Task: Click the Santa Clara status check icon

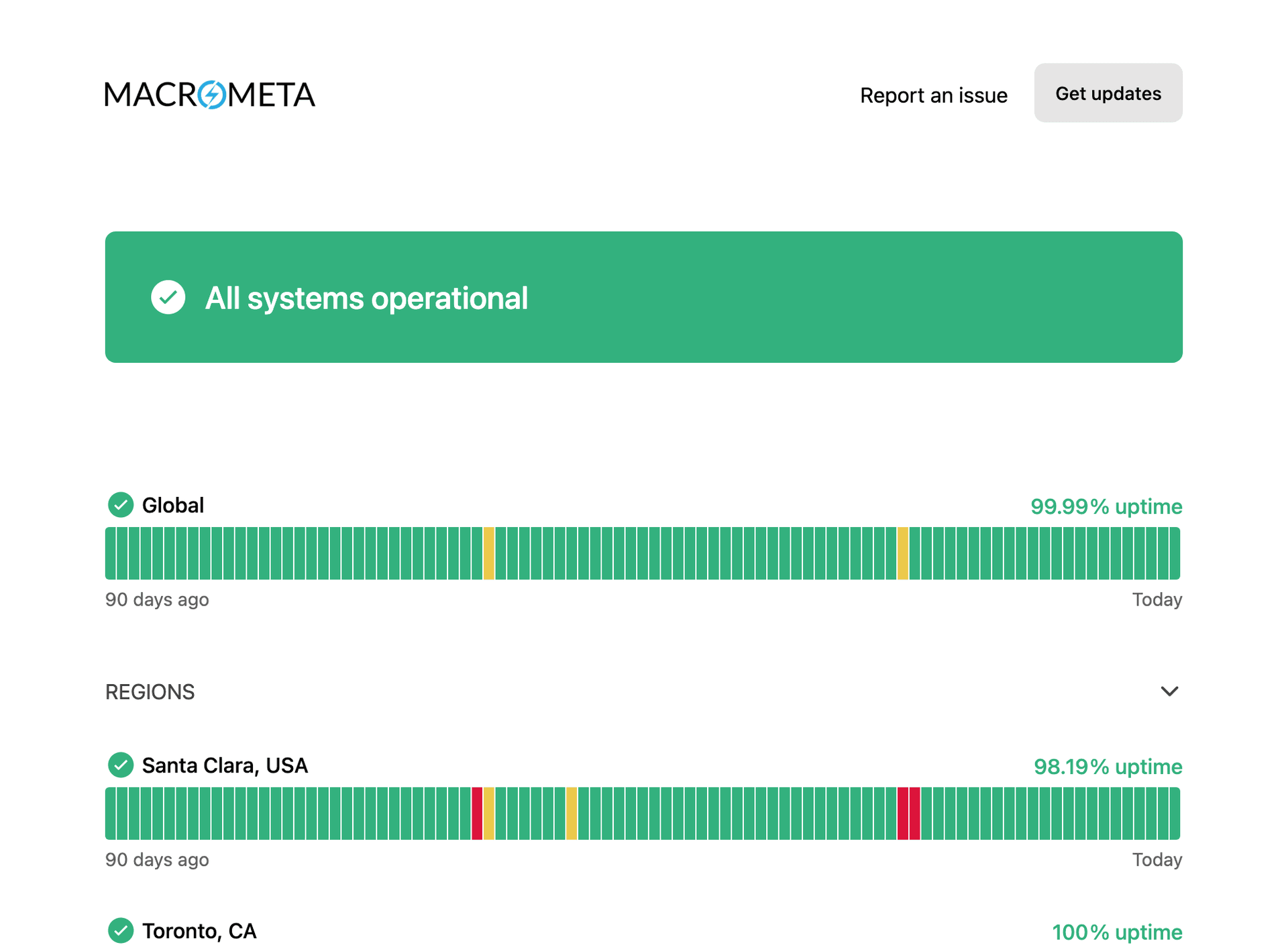Action: tap(121, 765)
